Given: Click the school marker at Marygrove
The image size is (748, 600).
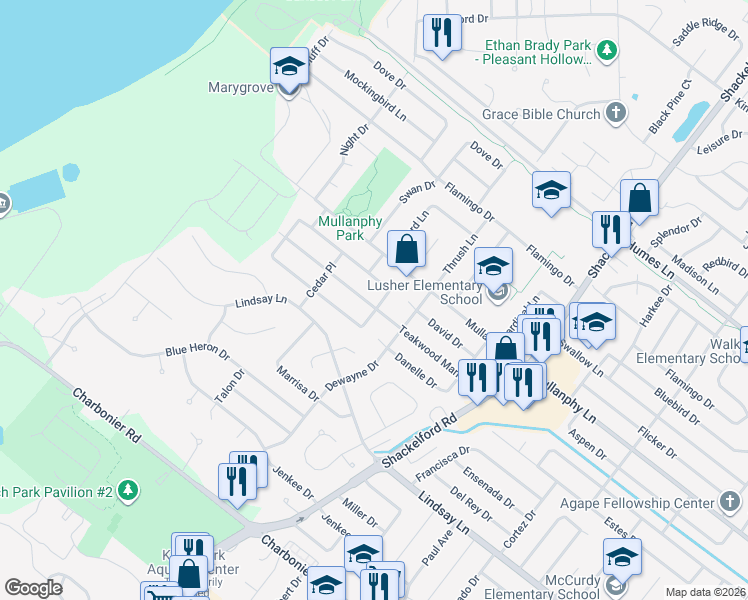Looking at the screenshot, I should point(289,68).
